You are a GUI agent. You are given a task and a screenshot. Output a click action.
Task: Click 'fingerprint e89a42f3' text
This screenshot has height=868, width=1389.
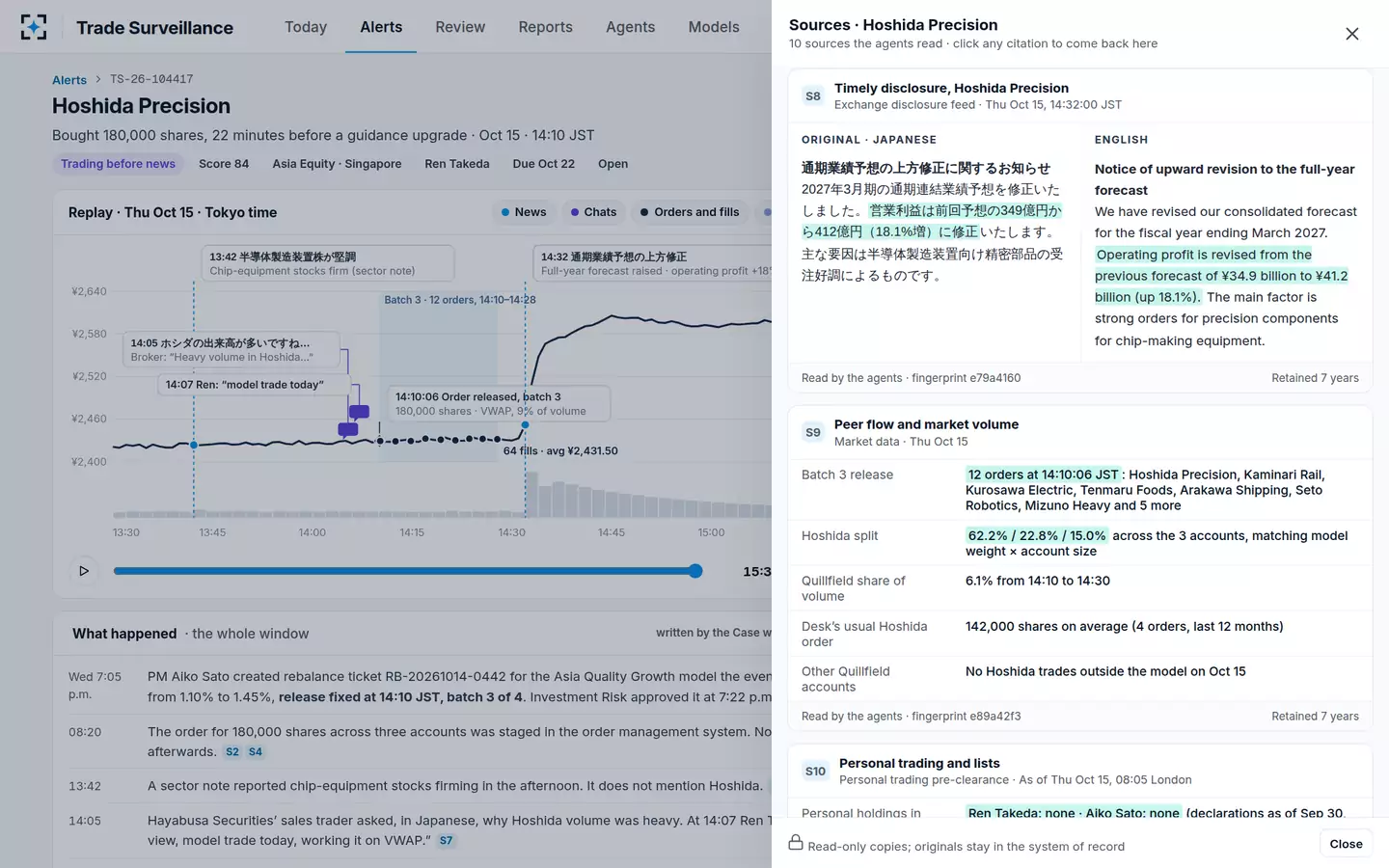pyautogui.click(x=966, y=717)
